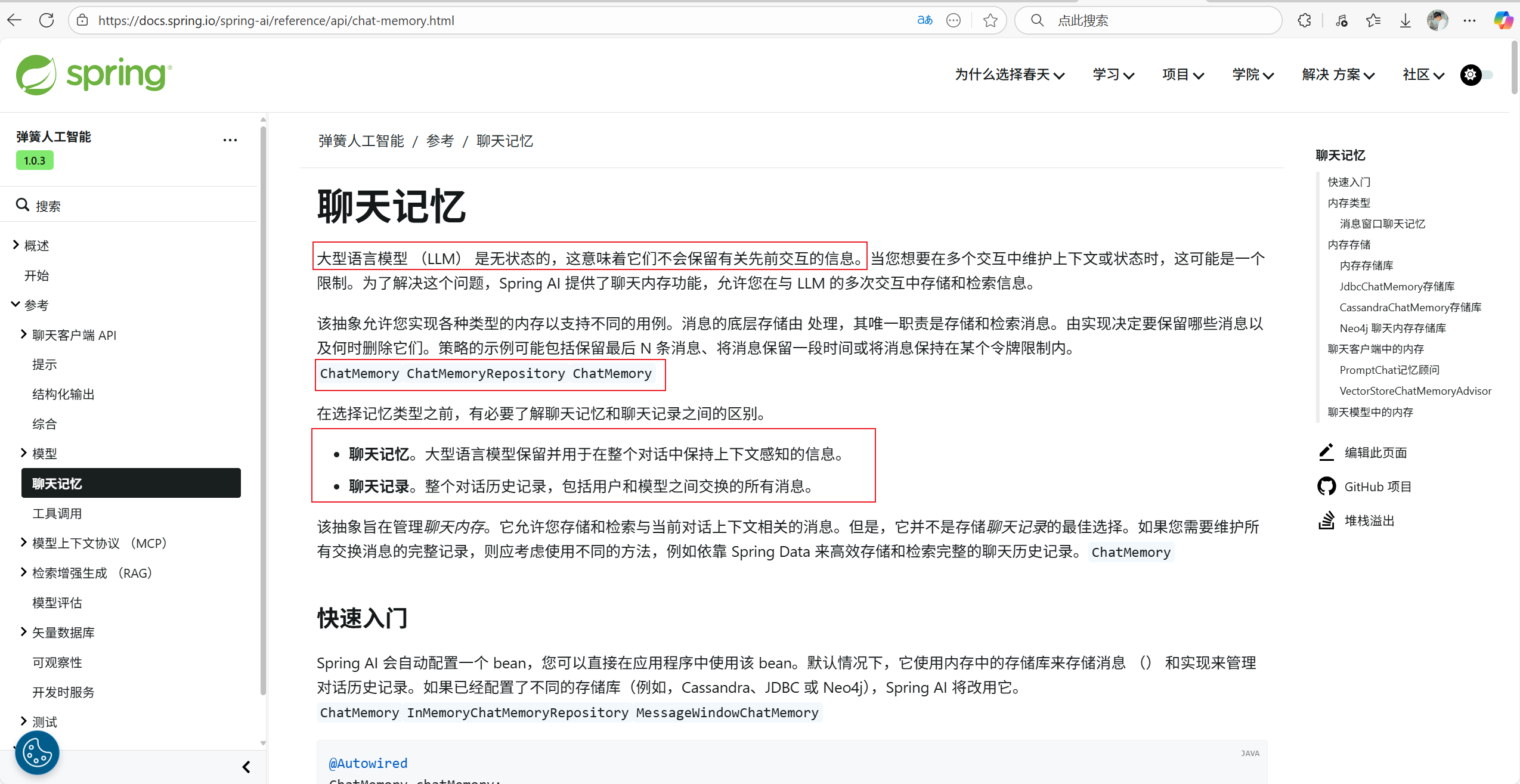Open the 社区 top menu
The height and width of the screenshot is (784, 1520).
pos(1423,75)
